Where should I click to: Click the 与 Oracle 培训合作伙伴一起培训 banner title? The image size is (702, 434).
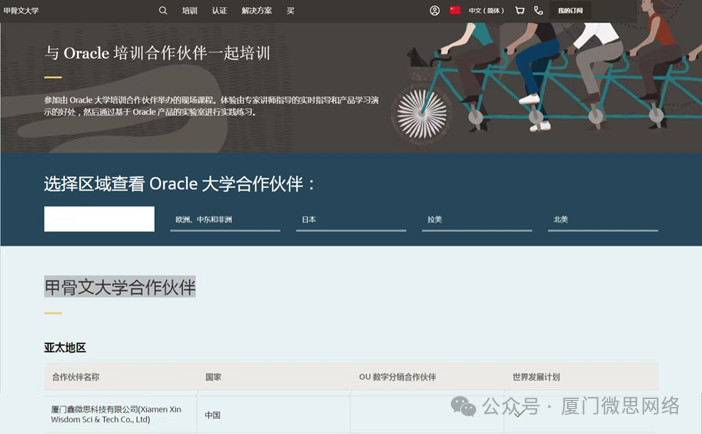click(157, 53)
